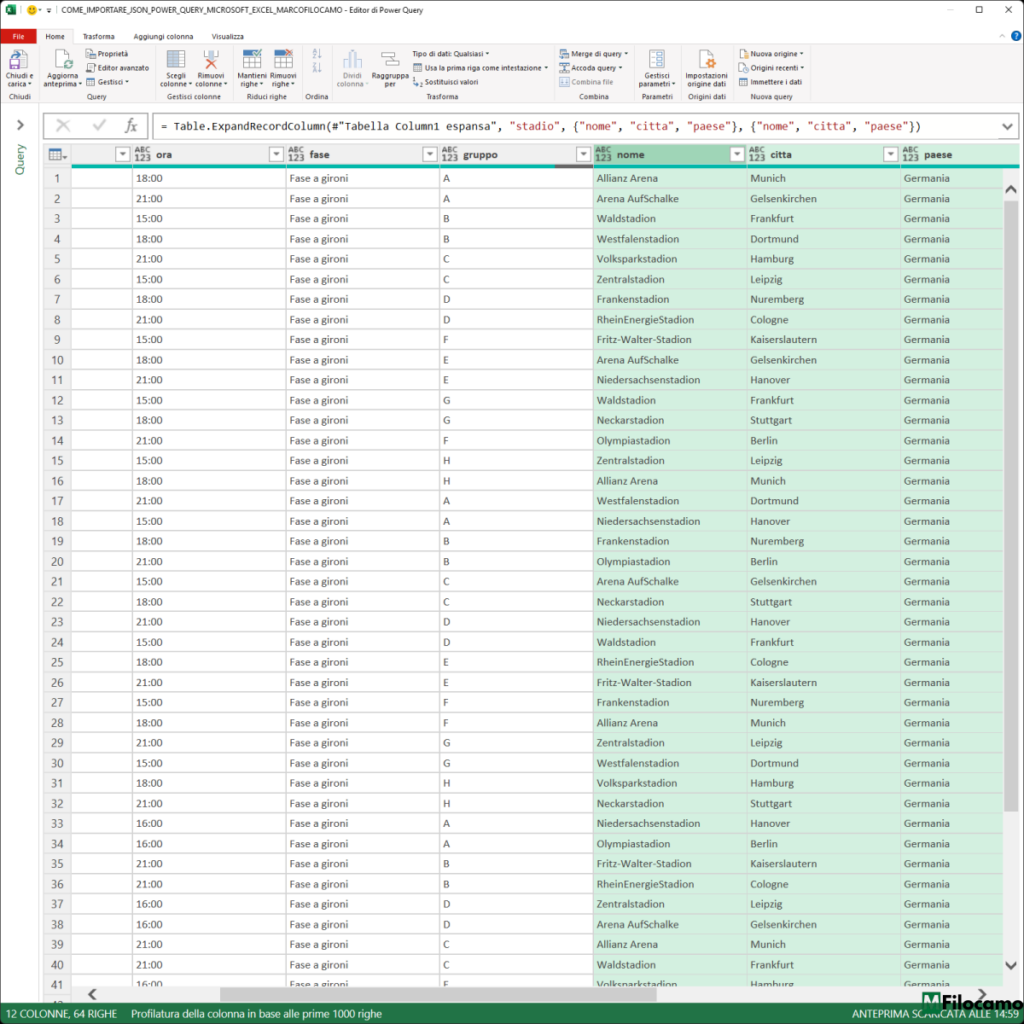This screenshot has width=1024, height=1024.
Task: Click cell Olympiastadion in row 14
Action: pyautogui.click(x=669, y=441)
